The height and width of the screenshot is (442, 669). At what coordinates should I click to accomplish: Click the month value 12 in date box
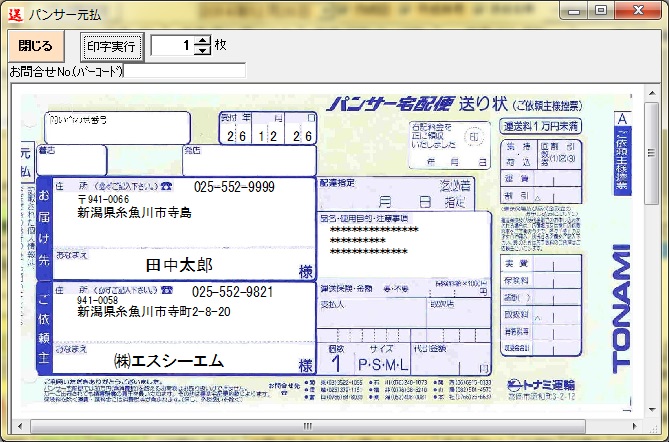coord(268,137)
